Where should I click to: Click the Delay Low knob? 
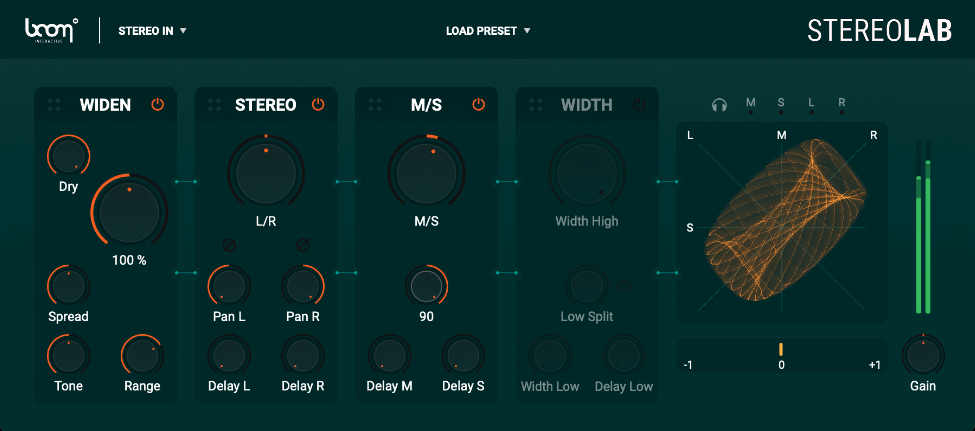(x=624, y=356)
